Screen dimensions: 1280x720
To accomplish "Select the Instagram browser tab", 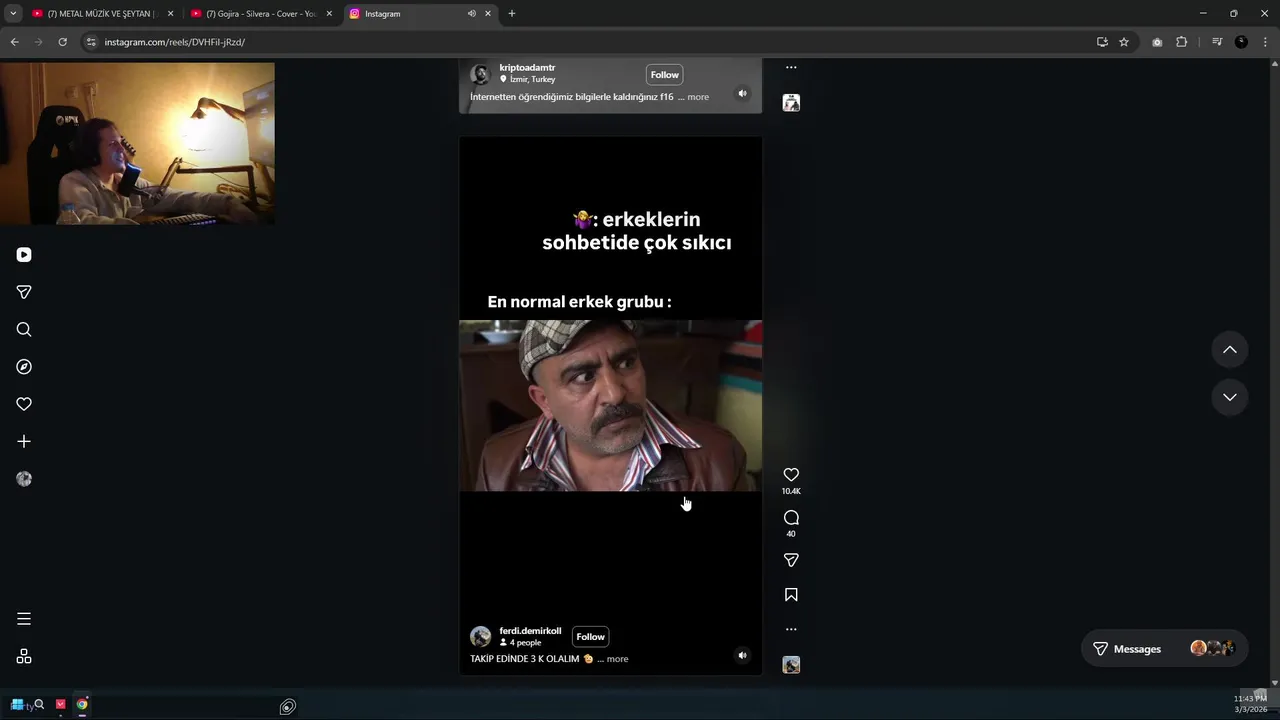I will click(x=420, y=14).
